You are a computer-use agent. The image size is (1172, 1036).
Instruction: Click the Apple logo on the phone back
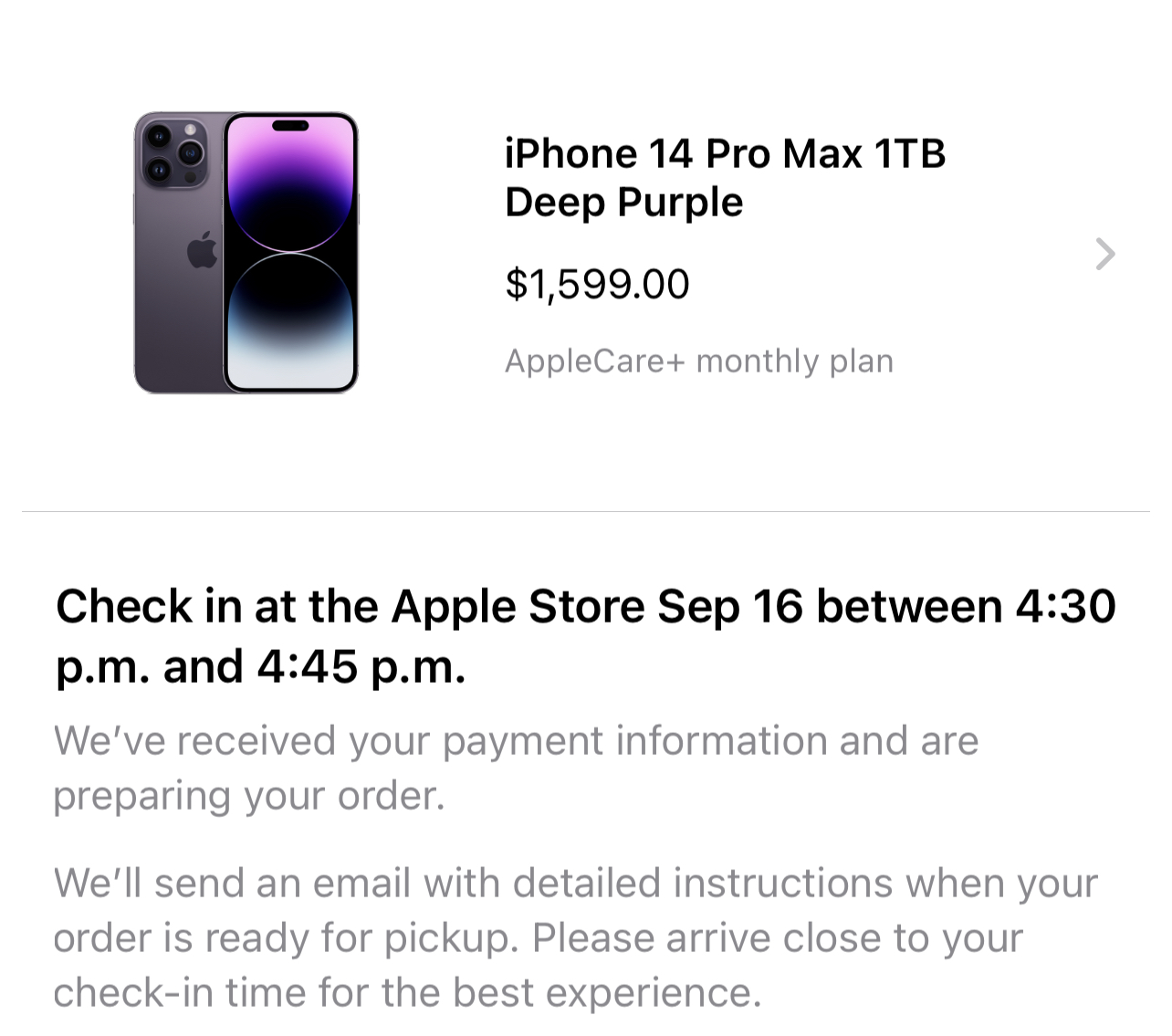202,250
